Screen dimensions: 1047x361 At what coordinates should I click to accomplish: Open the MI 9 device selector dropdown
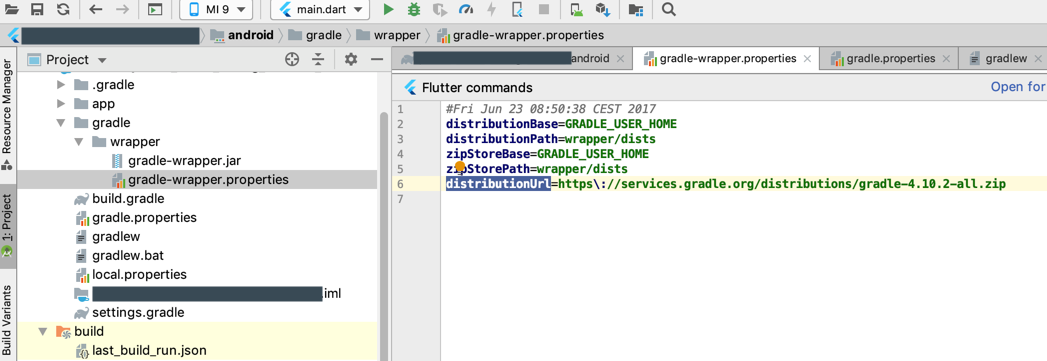tap(216, 9)
